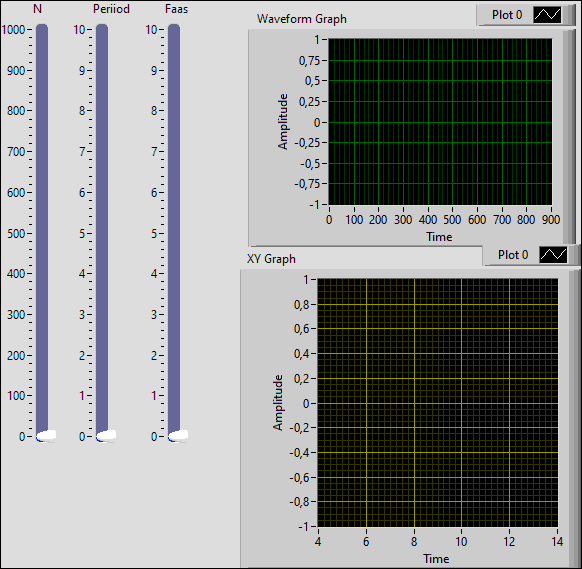Screen dimensions: 582x569
Task: Set Faas slider at the 8 mark
Action: tap(174, 111)
